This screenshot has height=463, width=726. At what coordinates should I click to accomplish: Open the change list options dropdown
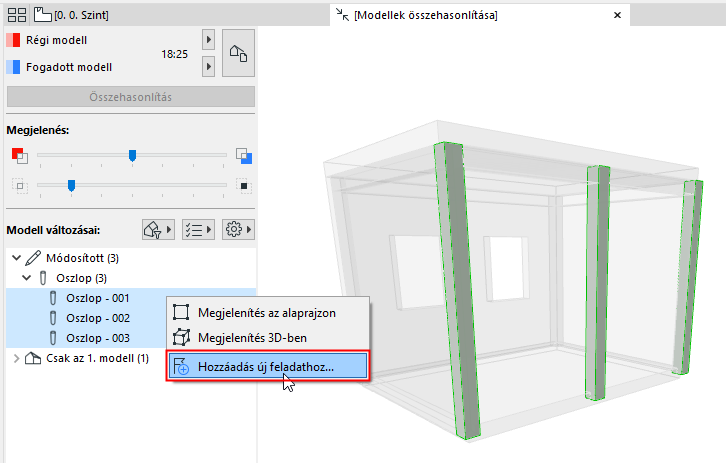[198, 230]
